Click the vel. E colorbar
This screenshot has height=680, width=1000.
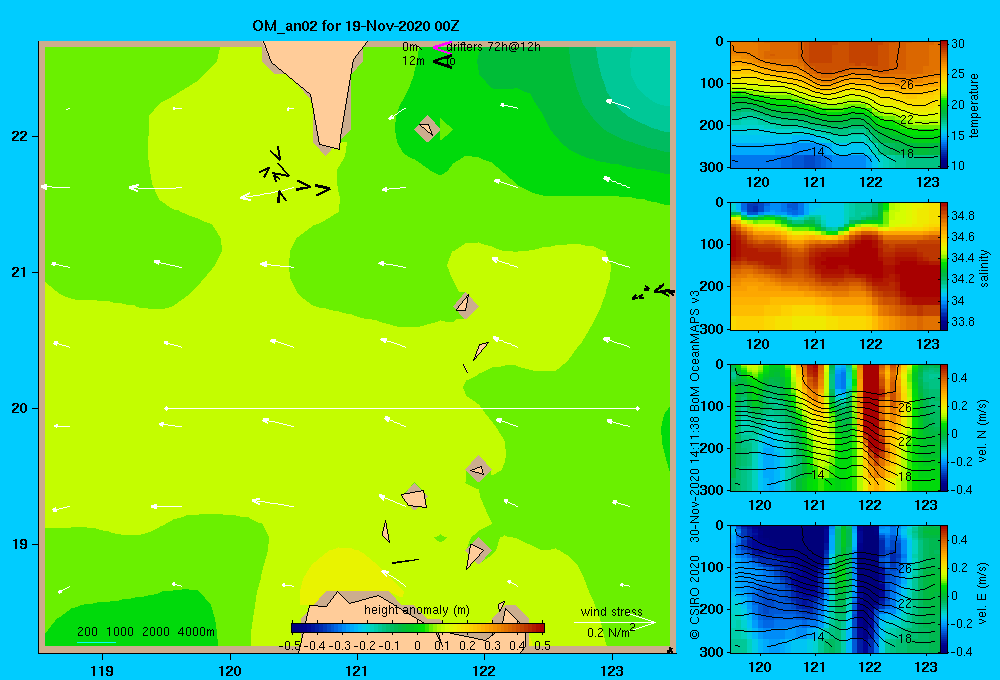tap(943, 589)
